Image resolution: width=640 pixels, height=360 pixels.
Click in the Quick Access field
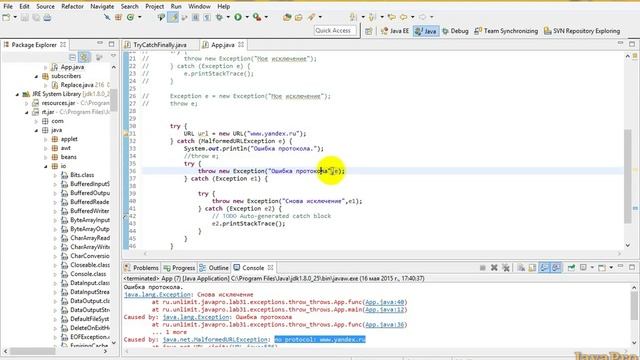click(x=335, y=31)
